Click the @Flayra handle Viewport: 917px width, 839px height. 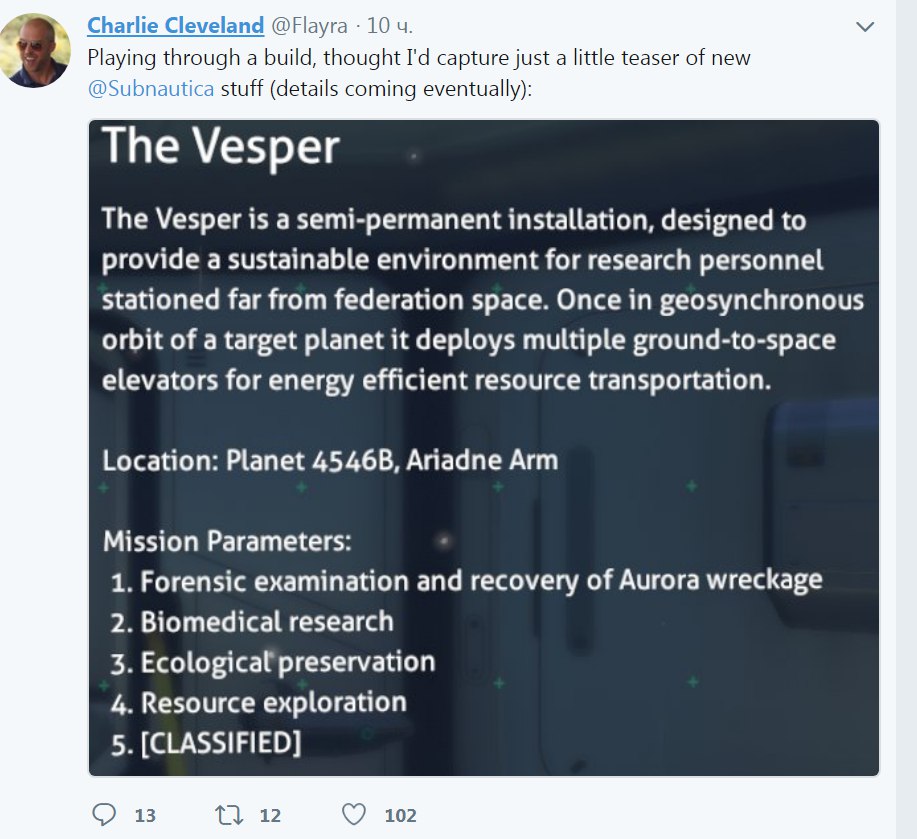tap(309, 26)
